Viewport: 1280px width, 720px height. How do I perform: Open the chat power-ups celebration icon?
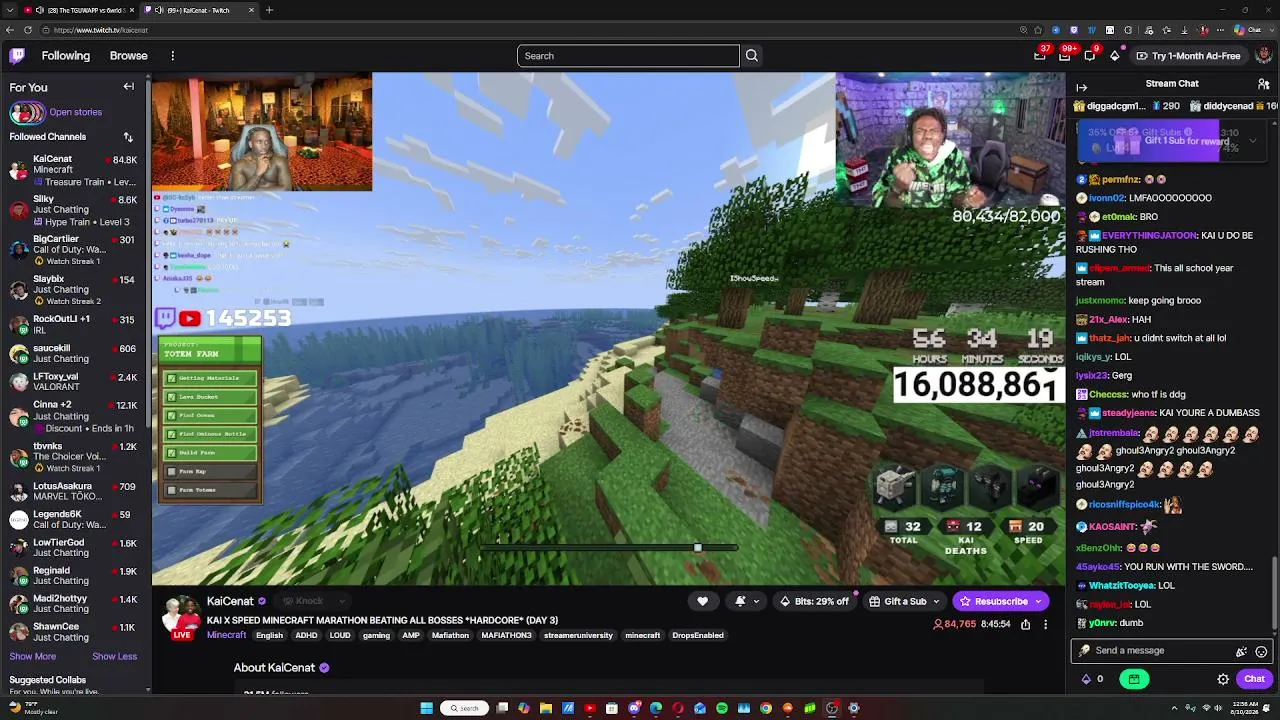pyautogui.click(x=1242, y=652)
